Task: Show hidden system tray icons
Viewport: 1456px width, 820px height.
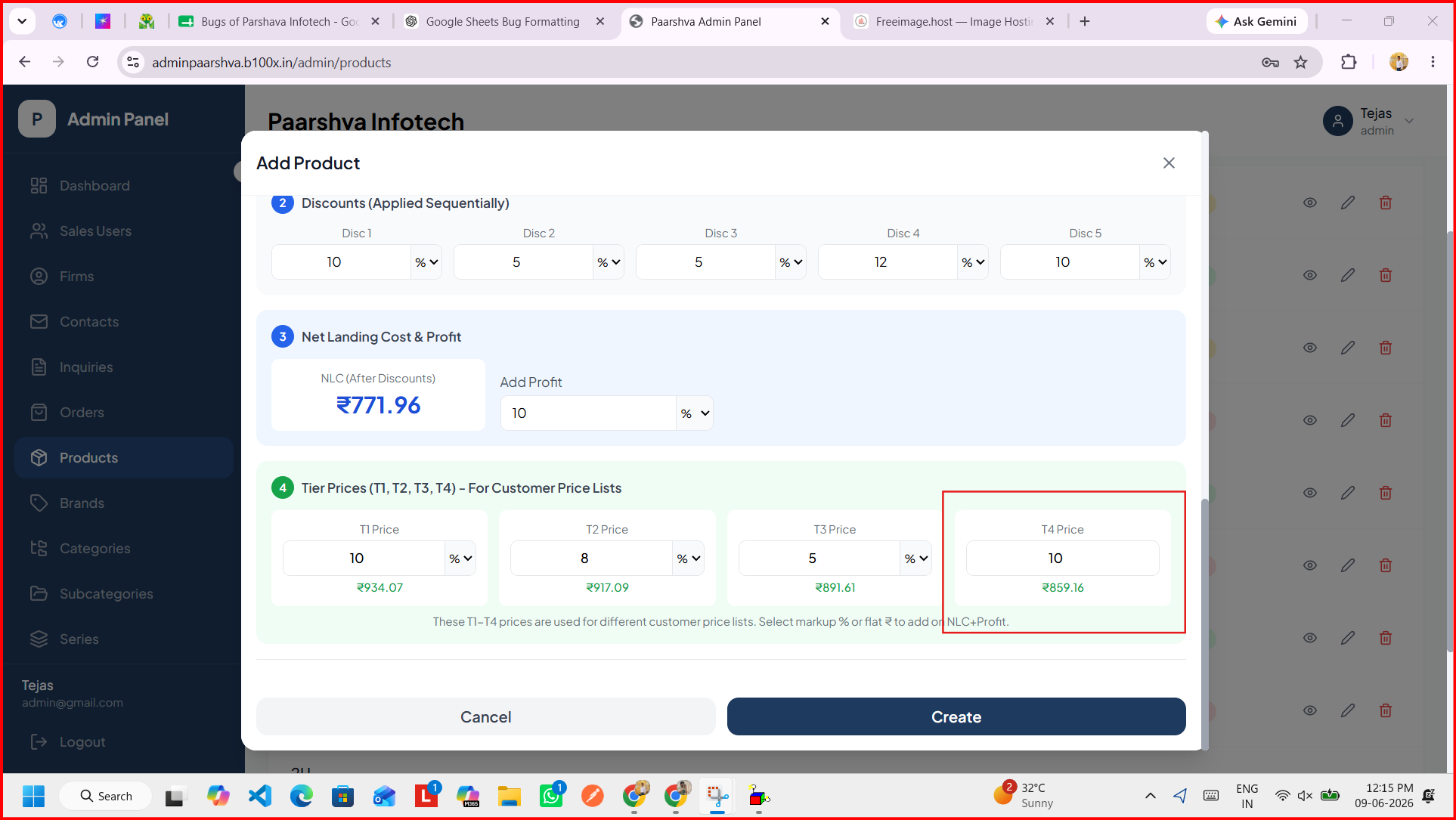Action: click(x=1150, y=796)
